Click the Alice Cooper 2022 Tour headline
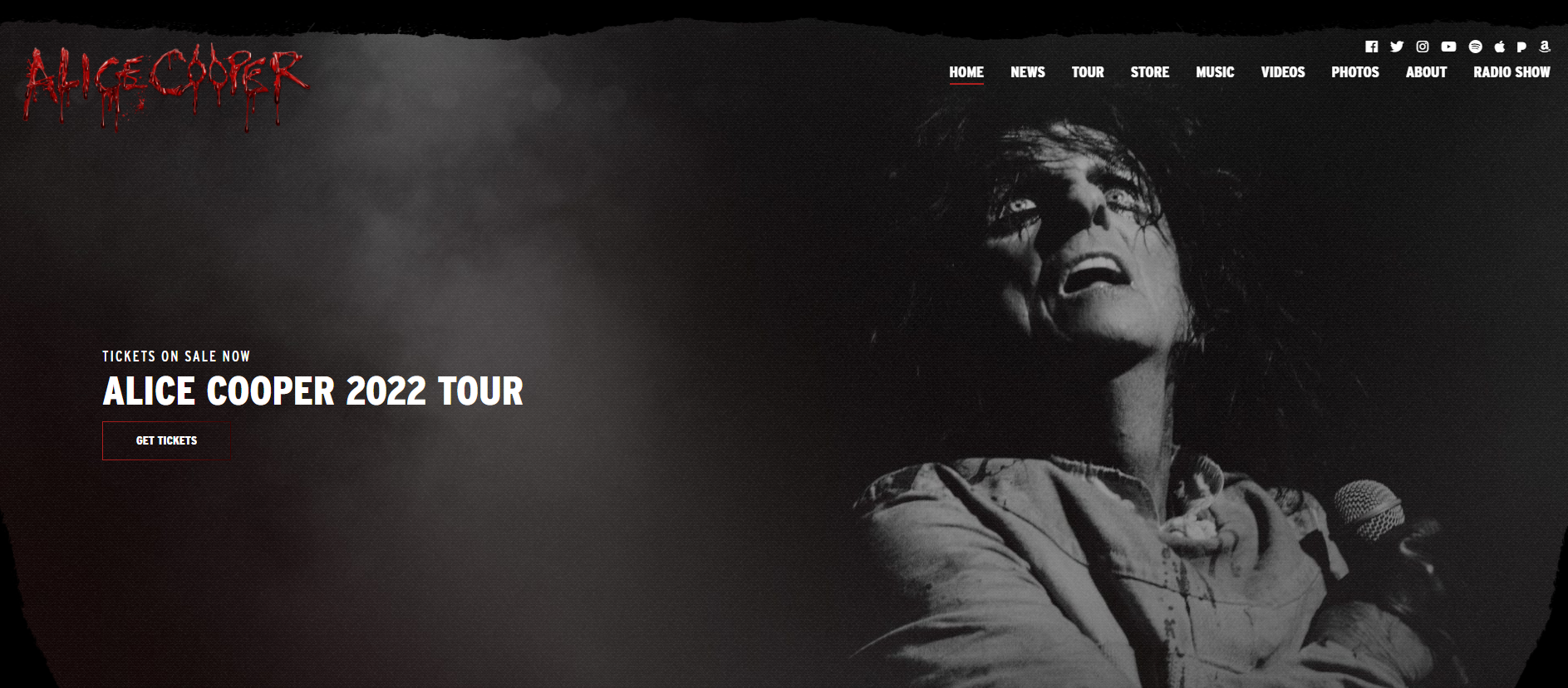Screen dimensions: 1568x688 click(x=313, y=391)
